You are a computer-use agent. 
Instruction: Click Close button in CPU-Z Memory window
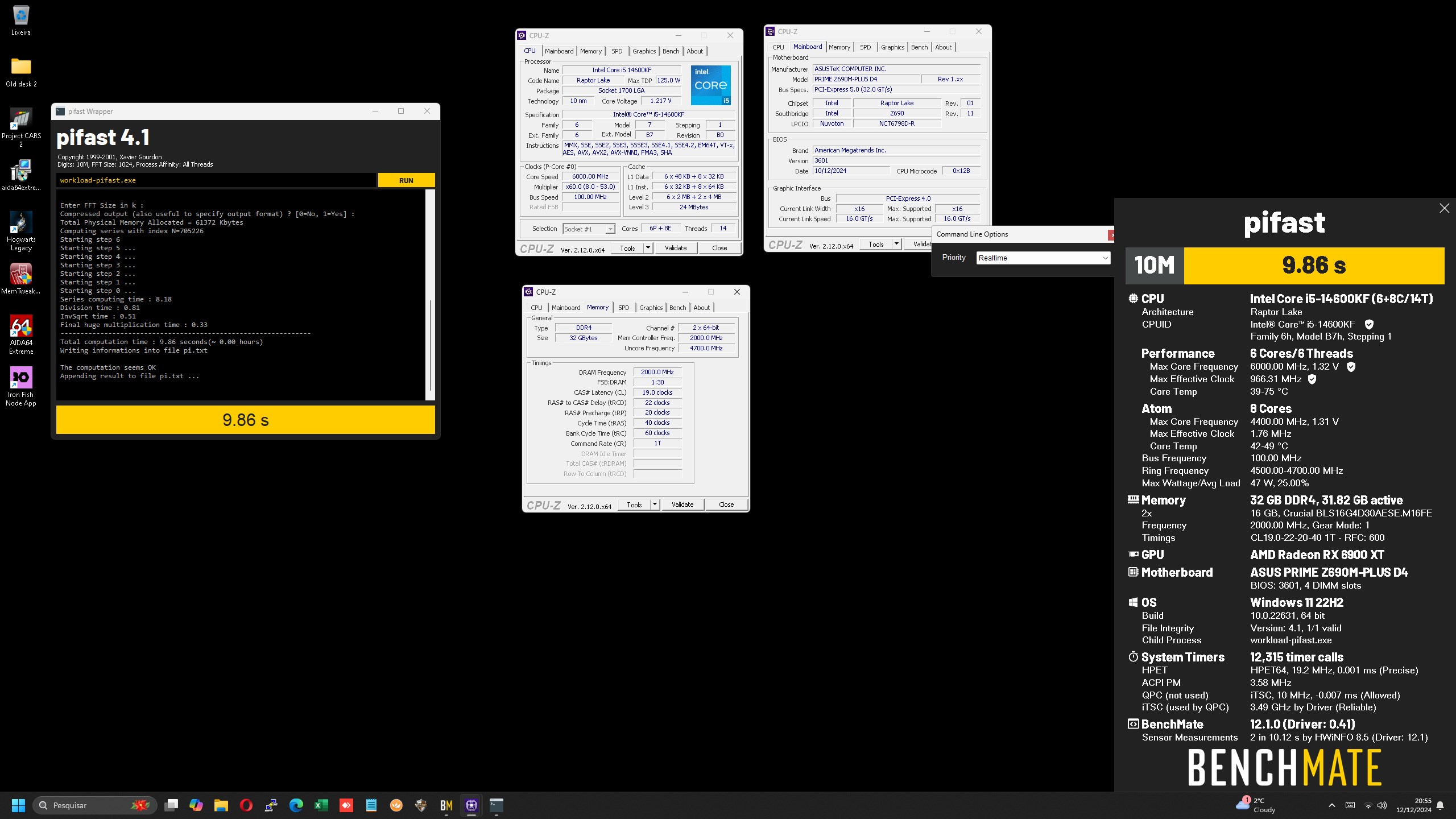pos(726,504)
